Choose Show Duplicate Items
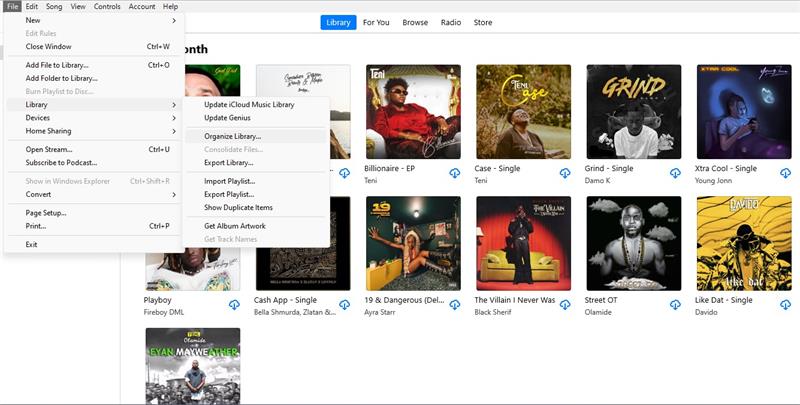800x405 pixels. (256, 208)
